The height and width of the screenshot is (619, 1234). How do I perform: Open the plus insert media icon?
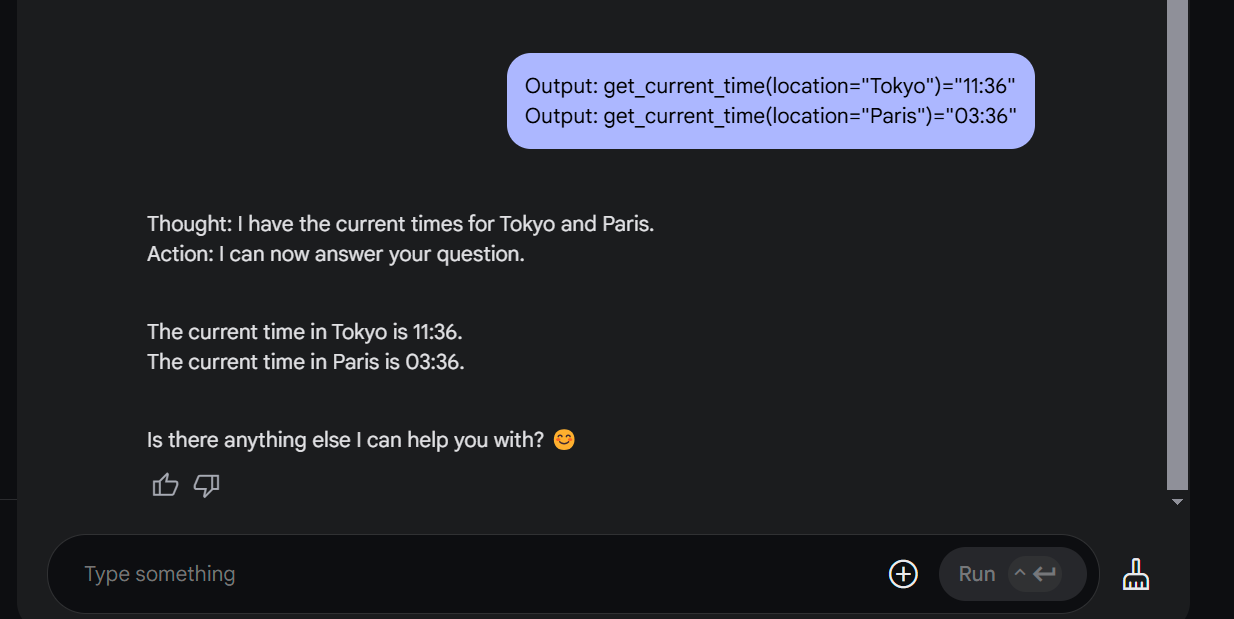903,574
